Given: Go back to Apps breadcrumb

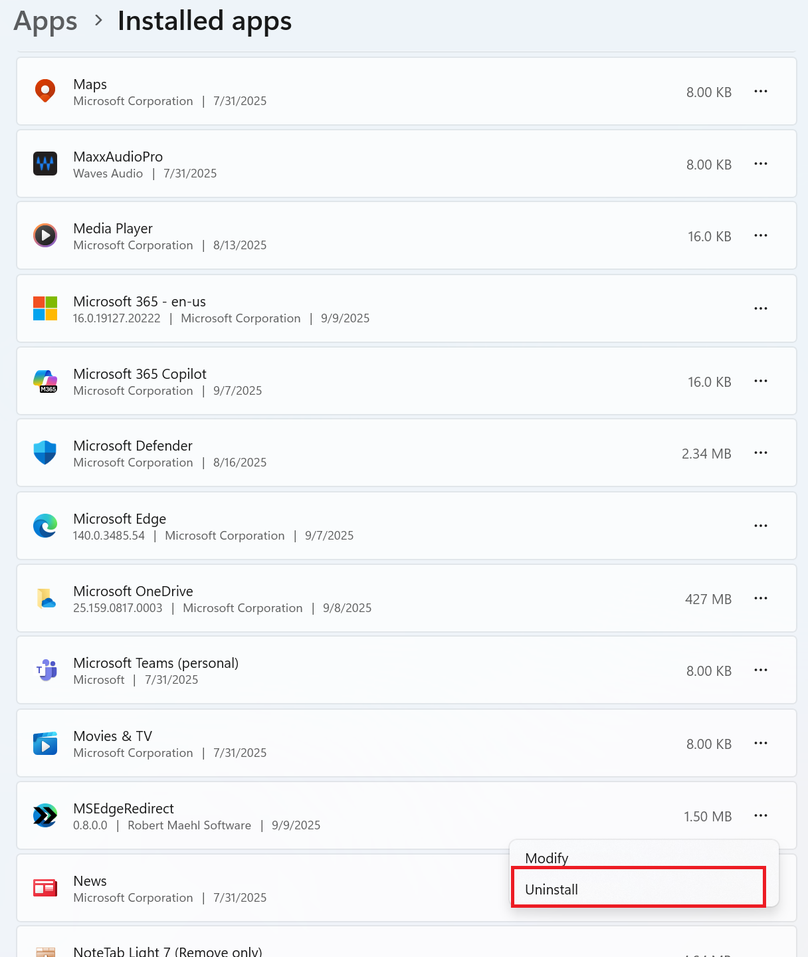Looking at the screenshot, I should pos(45,21).
